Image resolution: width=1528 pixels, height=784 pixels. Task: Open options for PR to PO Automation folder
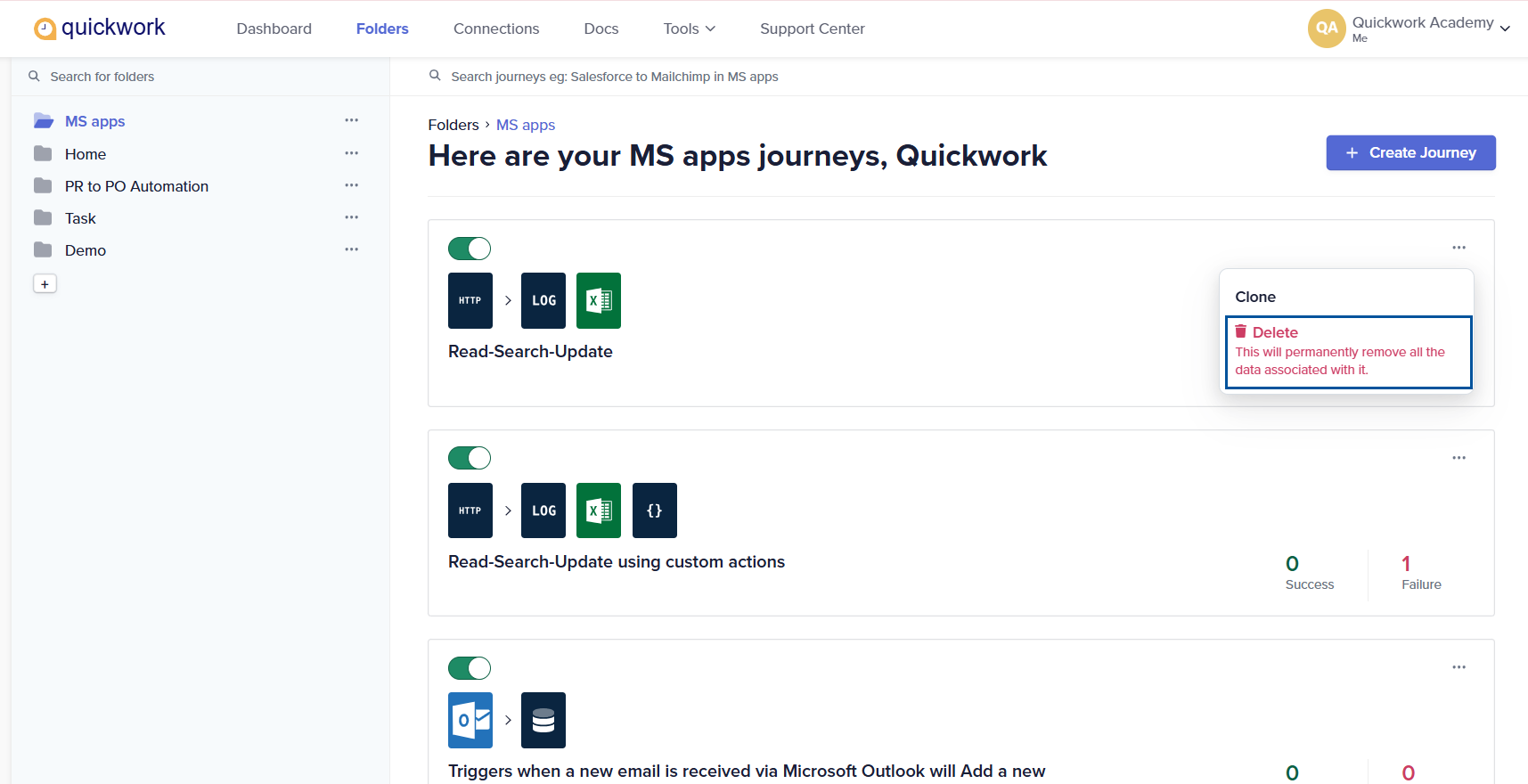(352, 185)
